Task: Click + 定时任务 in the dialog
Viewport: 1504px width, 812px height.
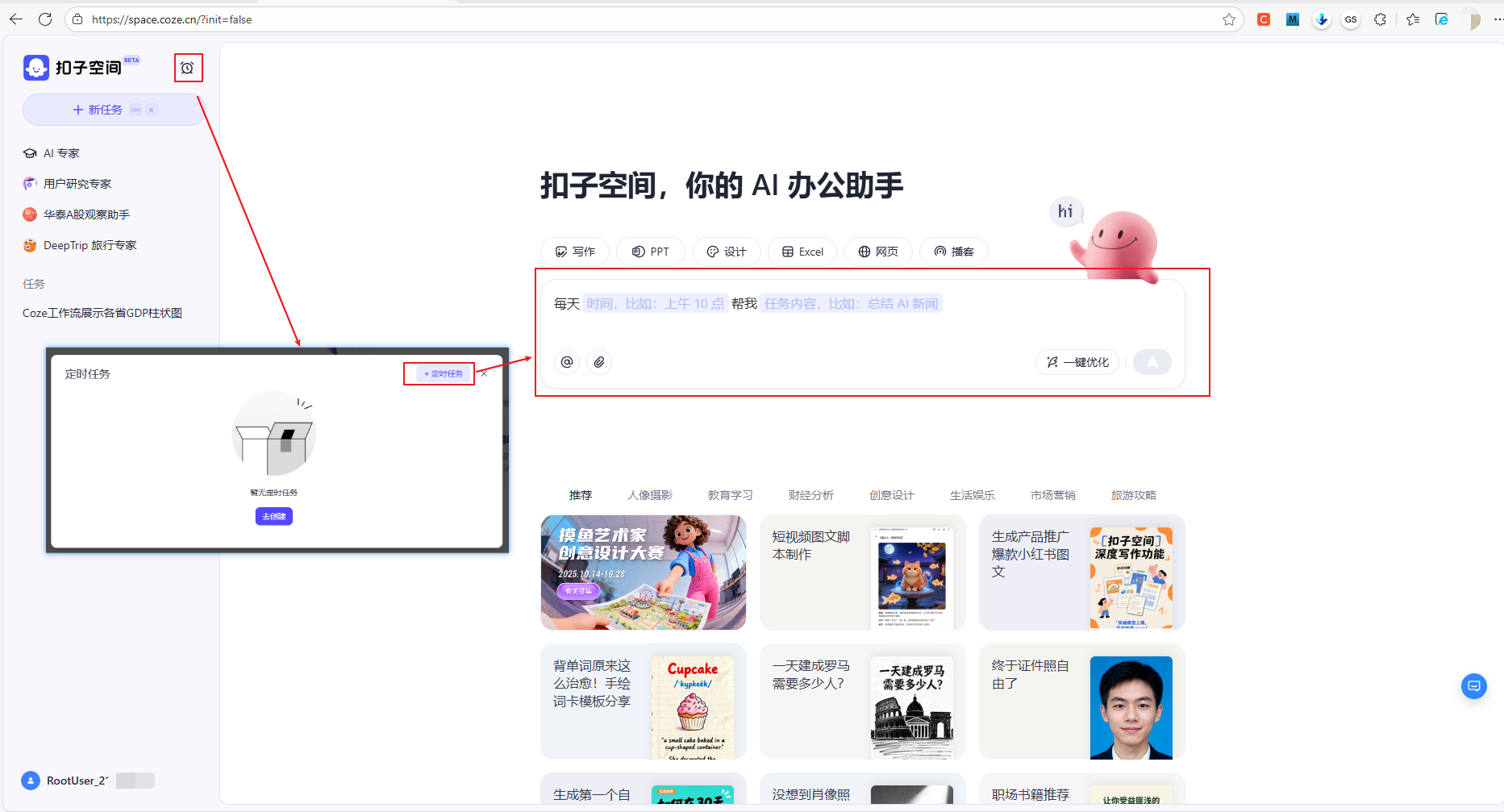Action: click(x=444, y=373)
